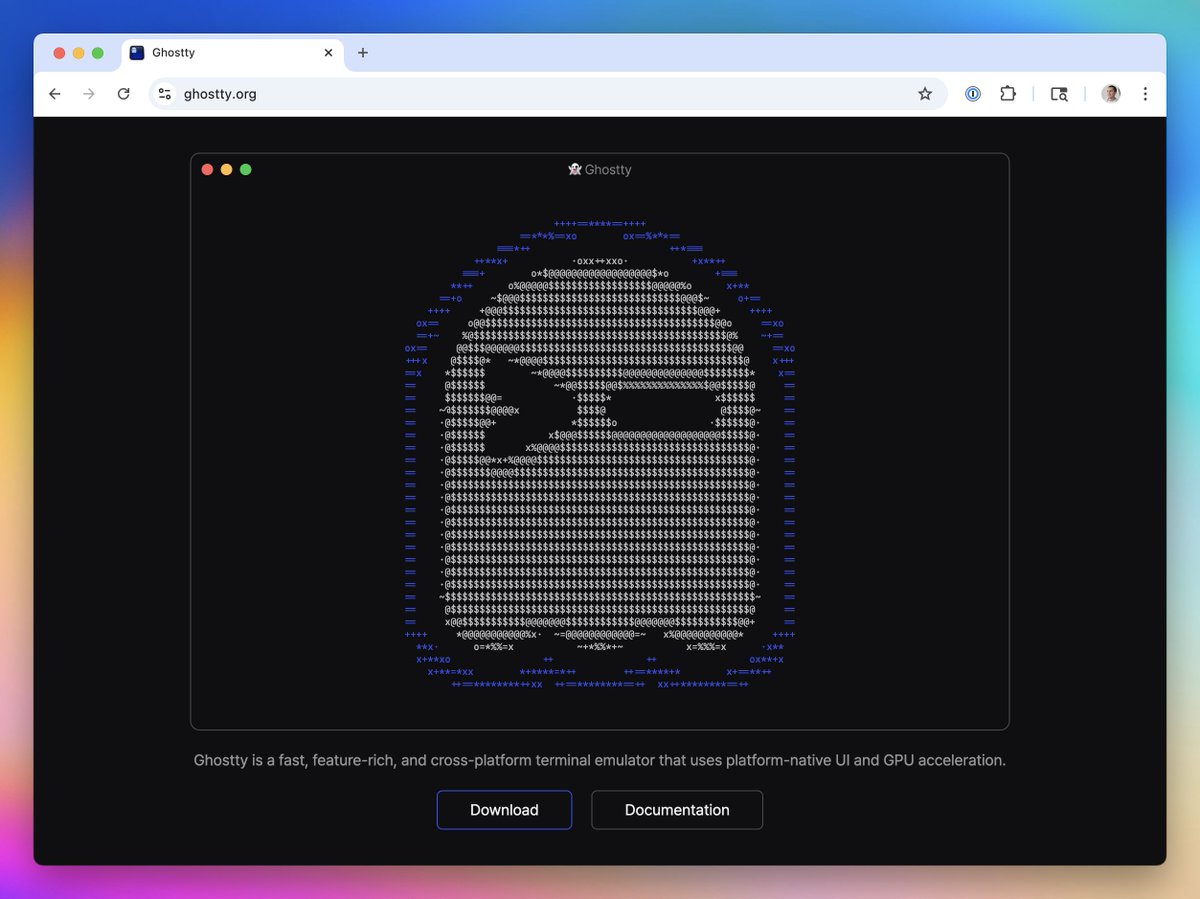
Task: Click the green dot in the Ghostty terminal mockup
Action: 245,170
